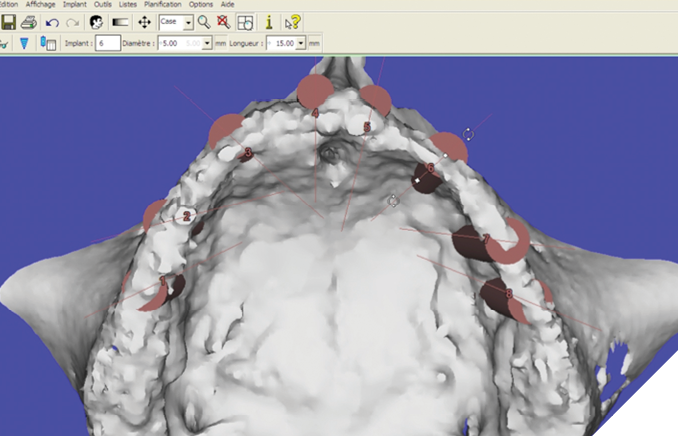This screenshot has height=436, width=678.
Task: Click the Diamètre 5.00 value field
Action: (x=180, y=43)
